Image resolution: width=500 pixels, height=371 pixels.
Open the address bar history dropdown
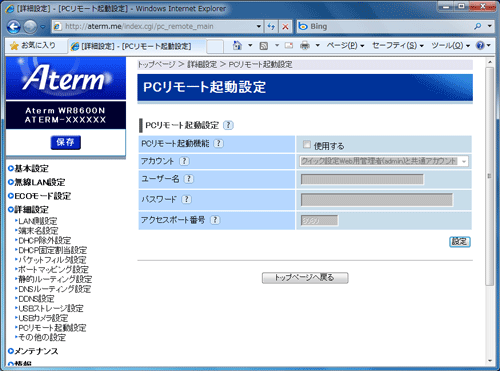(x=259, y=26)
